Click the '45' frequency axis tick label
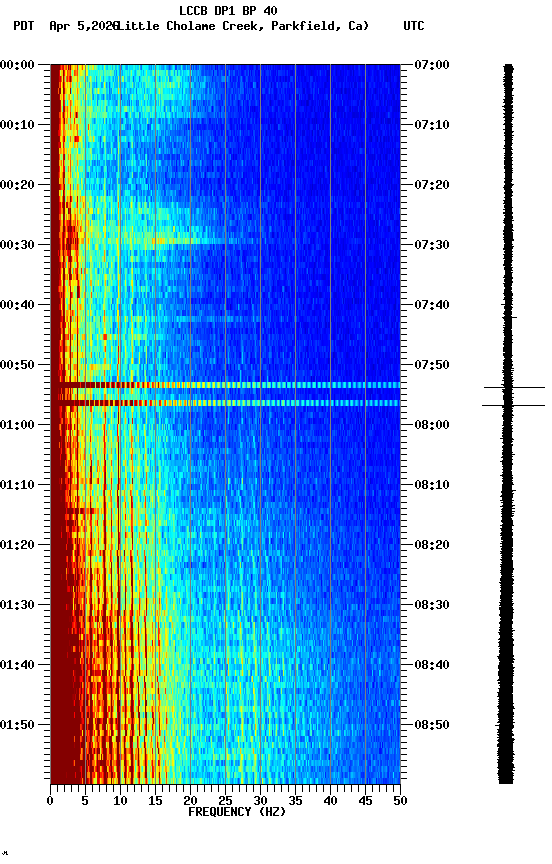The height and width of the screenshot is (864, 552). (365, 801)
